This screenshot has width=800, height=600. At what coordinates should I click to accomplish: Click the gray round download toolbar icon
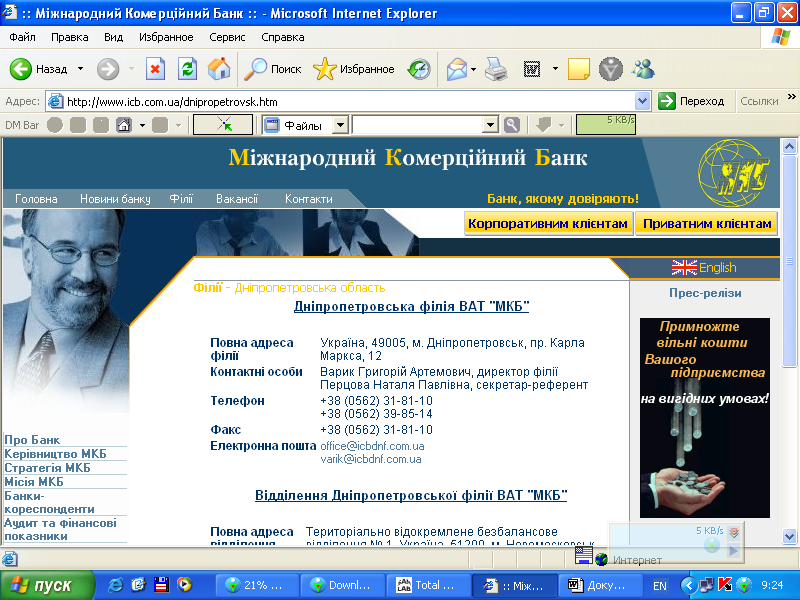pyautogui.click(x=610, y=69)
